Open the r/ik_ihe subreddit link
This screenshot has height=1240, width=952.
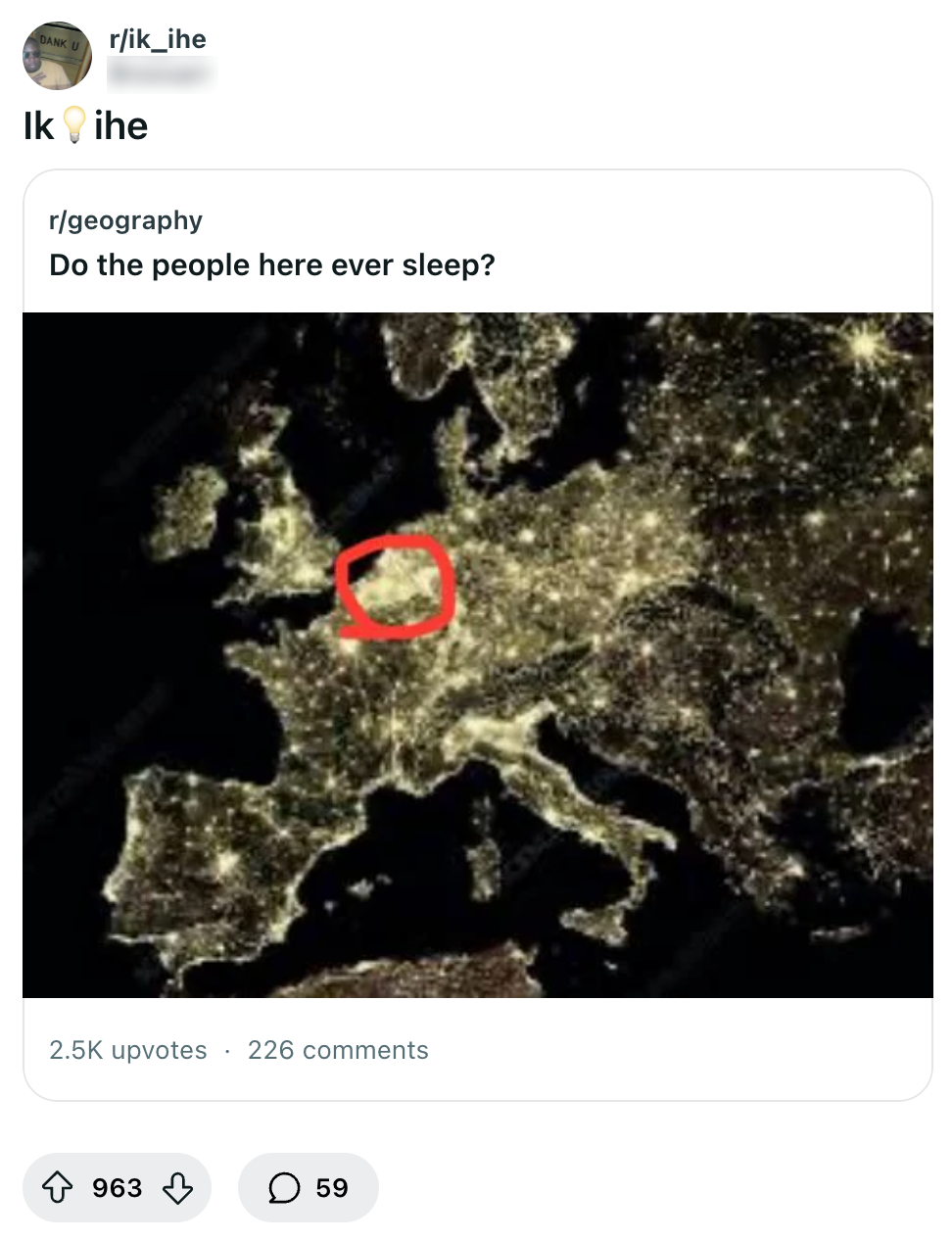tap(157, 39)
